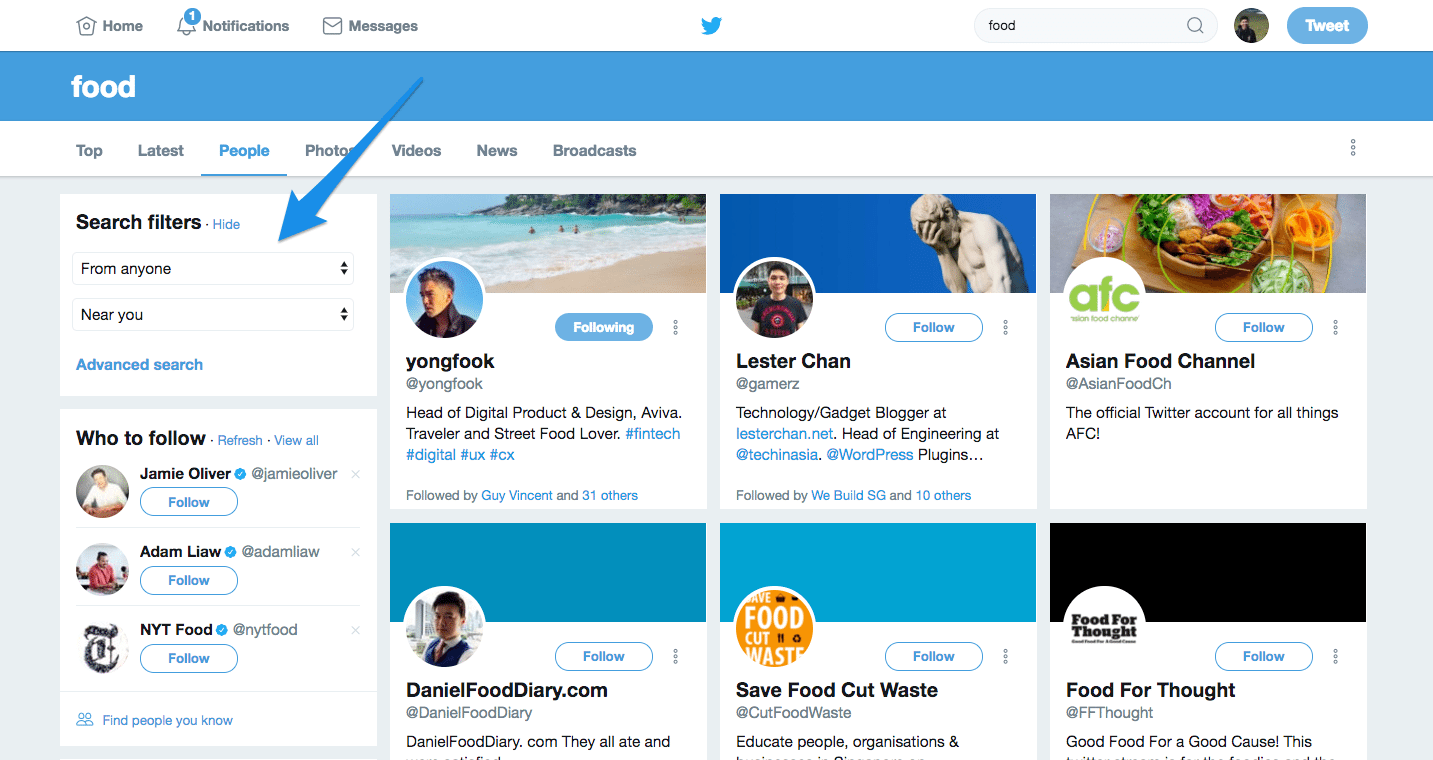This screenshot has width=1433, height=760.
Task: Click the Tweet button
Action: pos(1327,26)
